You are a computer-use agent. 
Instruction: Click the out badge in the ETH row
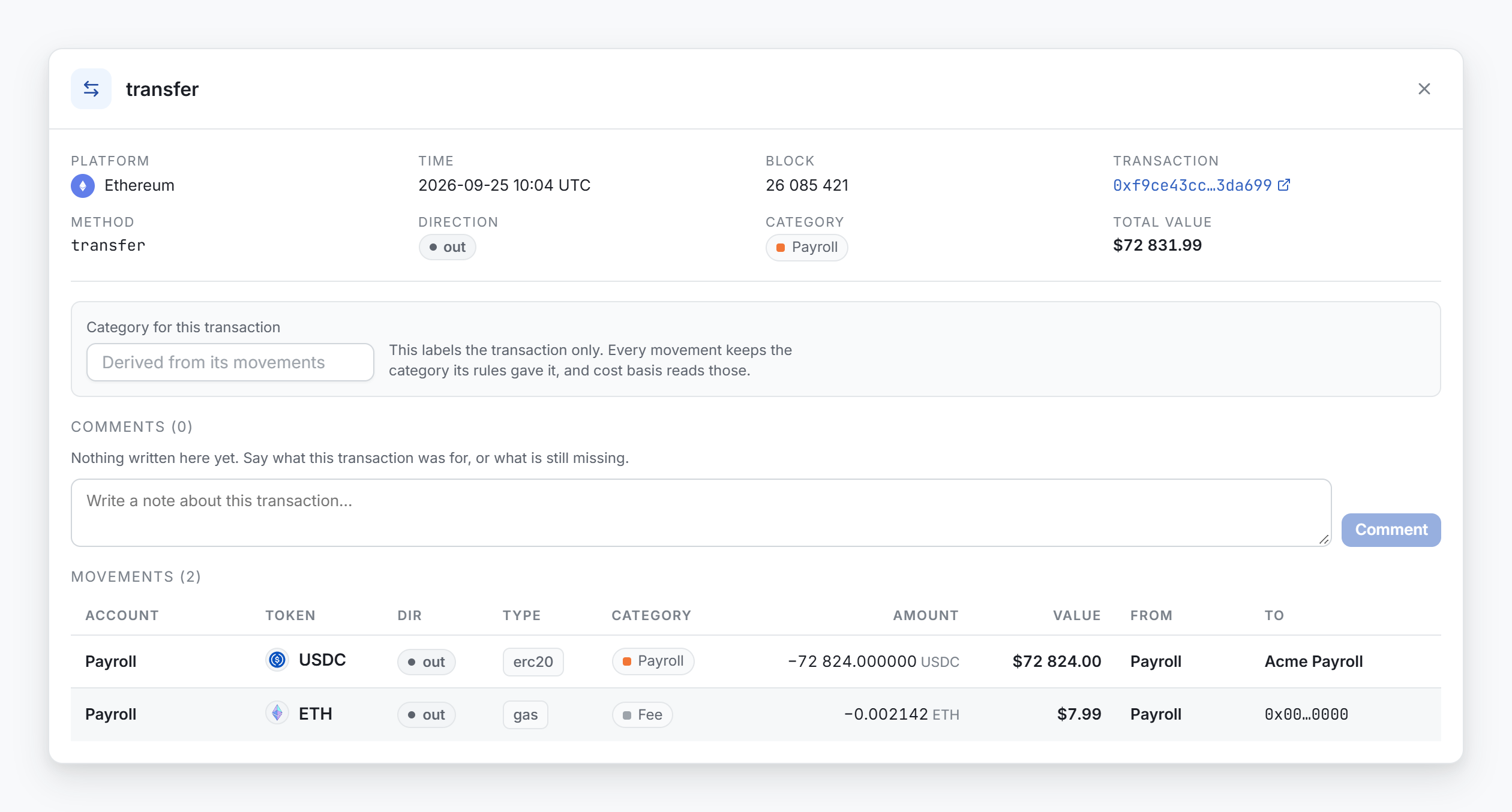pyautogui.click(x=426, y=714)
